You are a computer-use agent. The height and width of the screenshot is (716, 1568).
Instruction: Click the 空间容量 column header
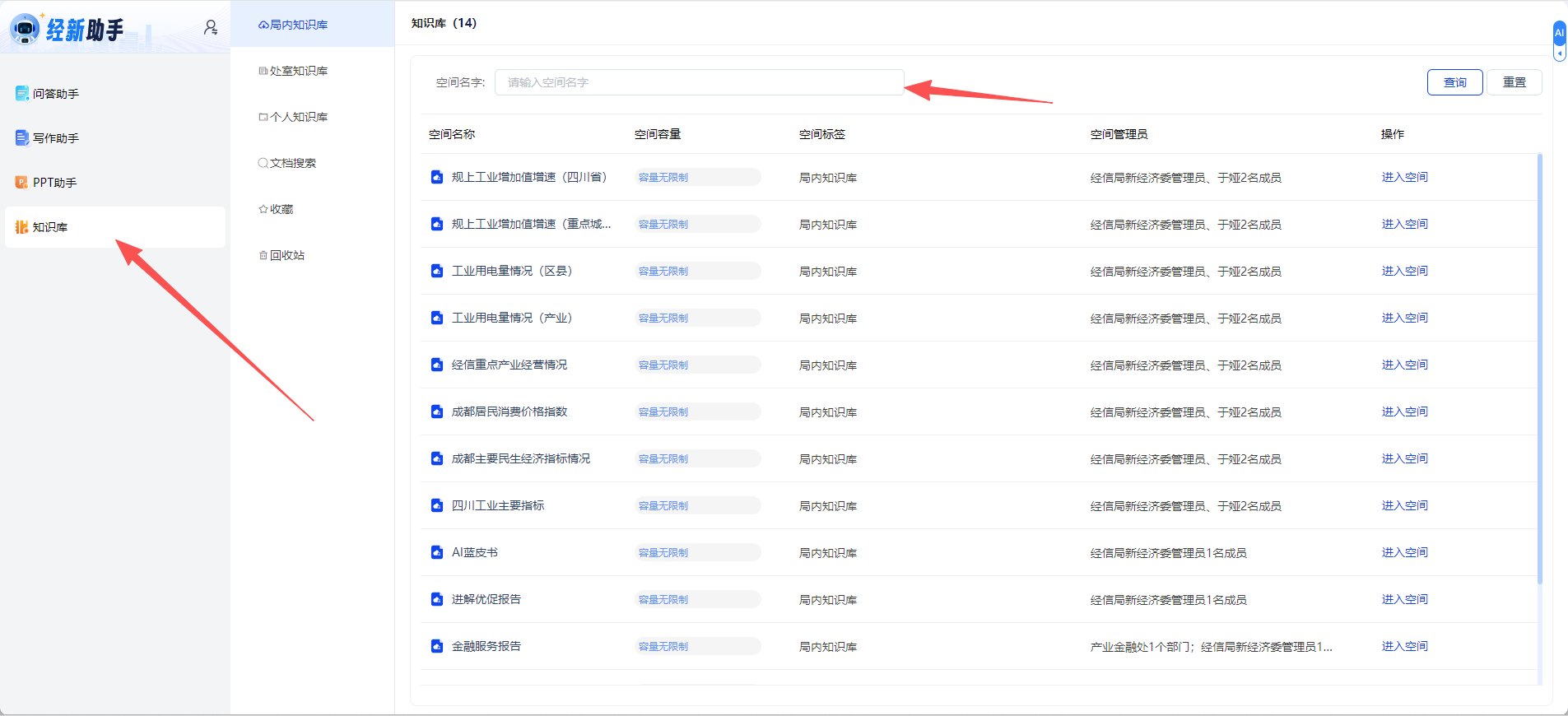(657, 134)
